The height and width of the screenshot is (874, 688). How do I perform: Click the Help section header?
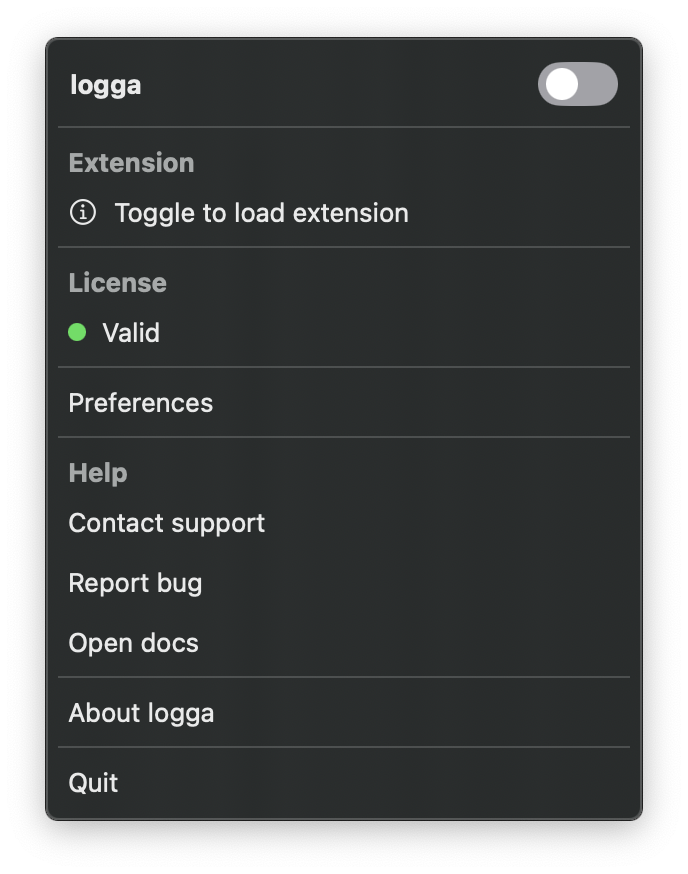(97, 472)
